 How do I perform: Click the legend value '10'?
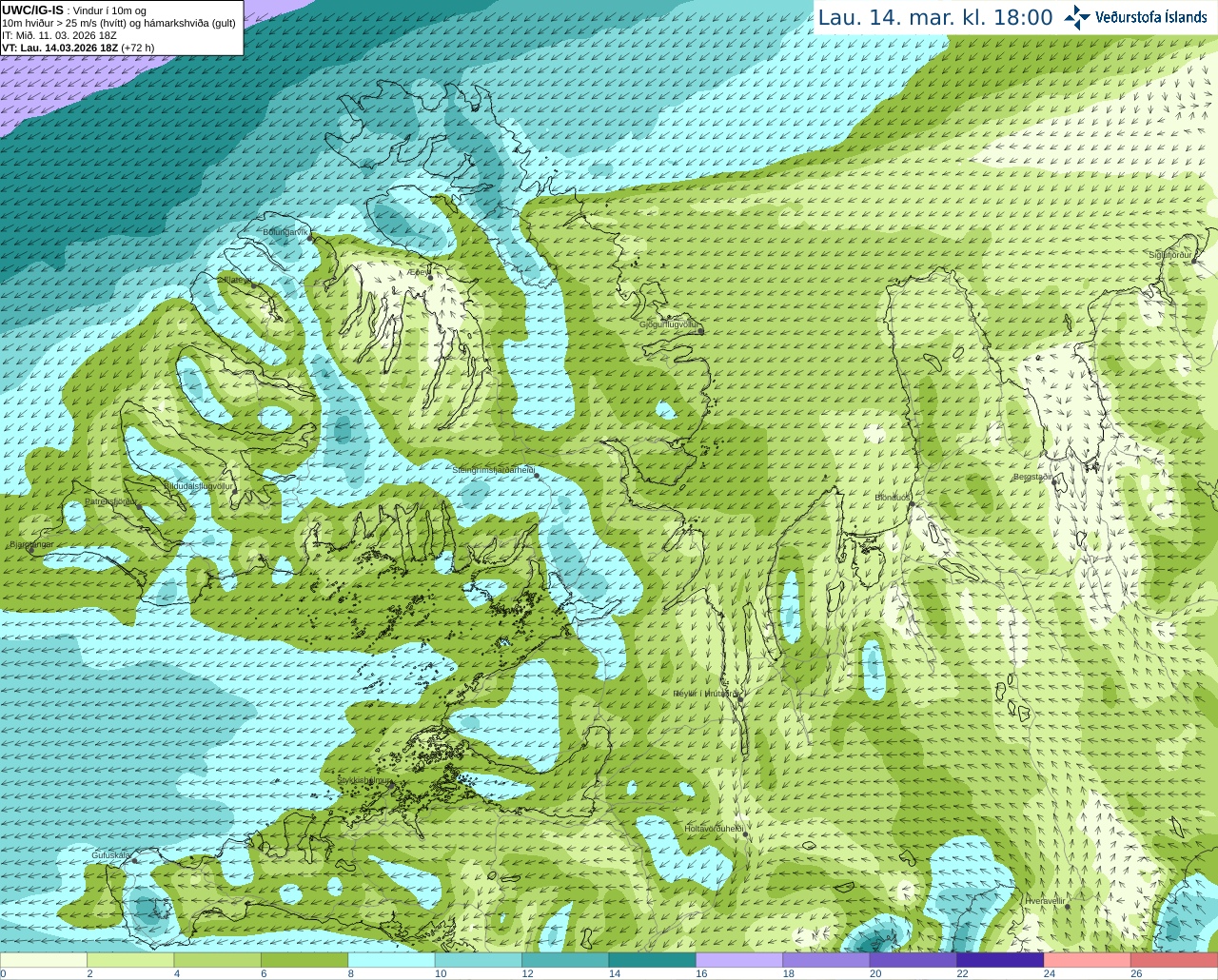(x=441, y=973)
